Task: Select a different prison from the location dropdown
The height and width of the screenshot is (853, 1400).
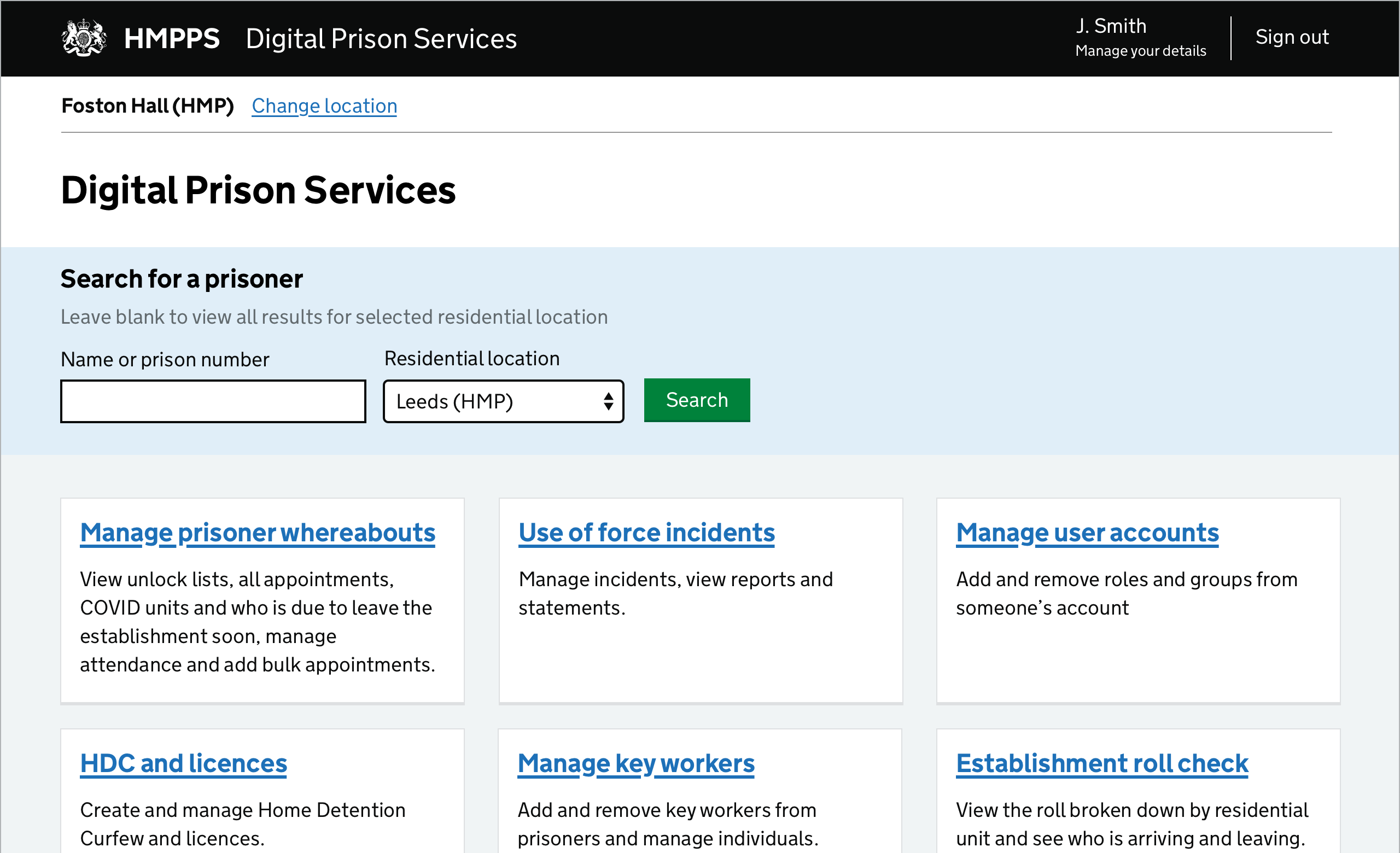Action: coord(503,401)
